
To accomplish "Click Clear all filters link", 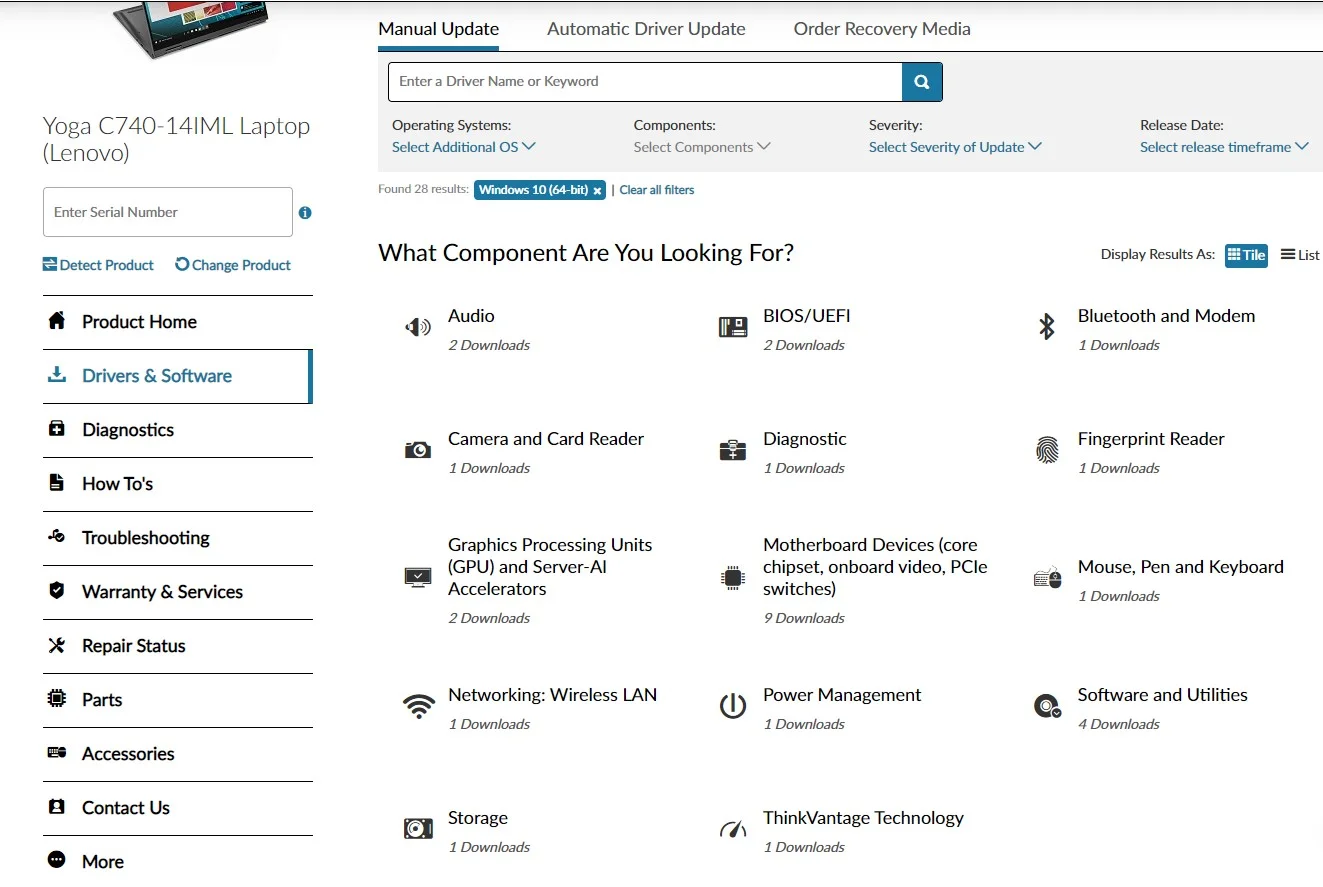I will coord(657,190).
